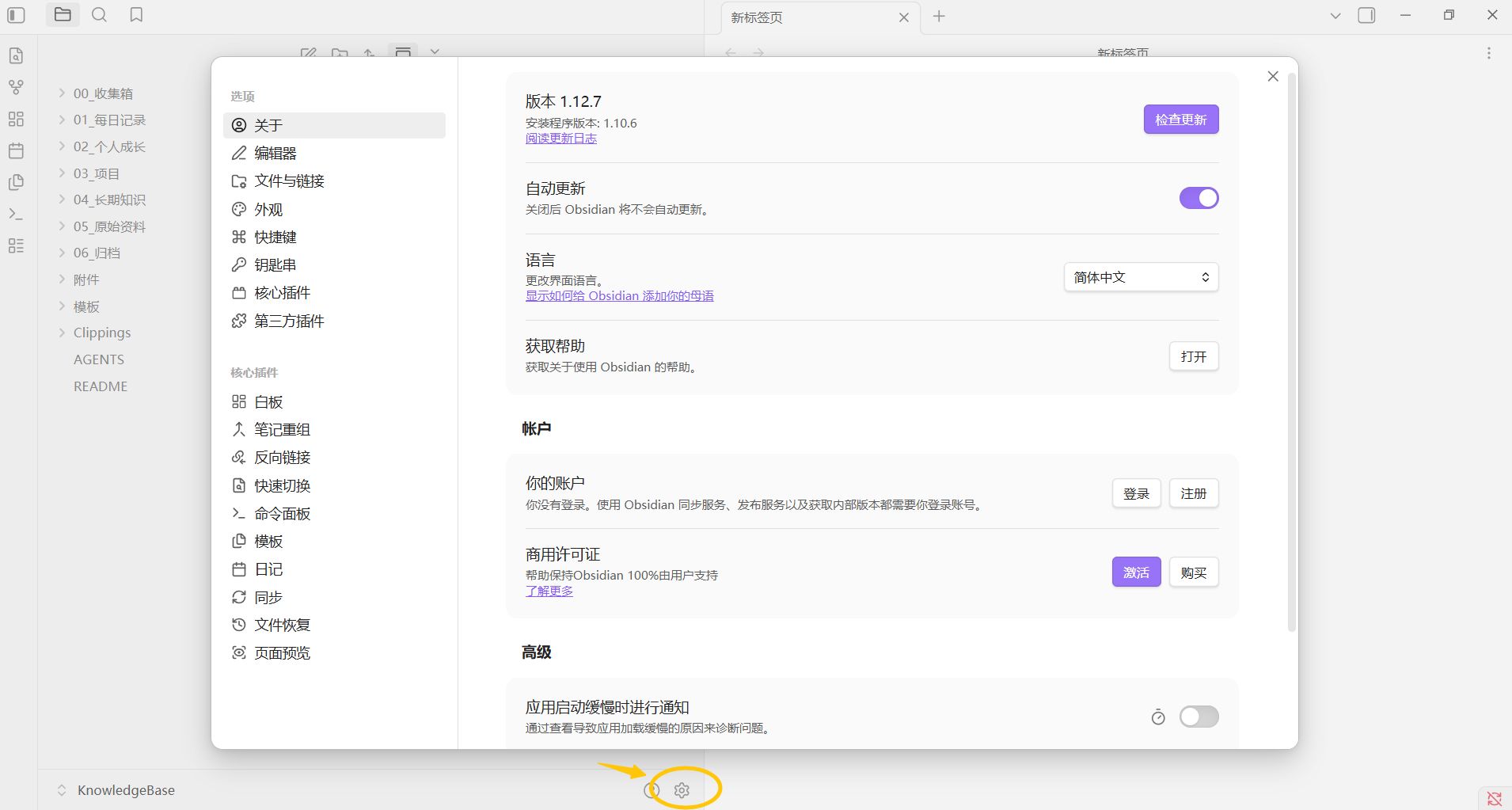Click the list-layout icon in left ribbon
The image size is (1512, 810).
[x=16, y=245]
